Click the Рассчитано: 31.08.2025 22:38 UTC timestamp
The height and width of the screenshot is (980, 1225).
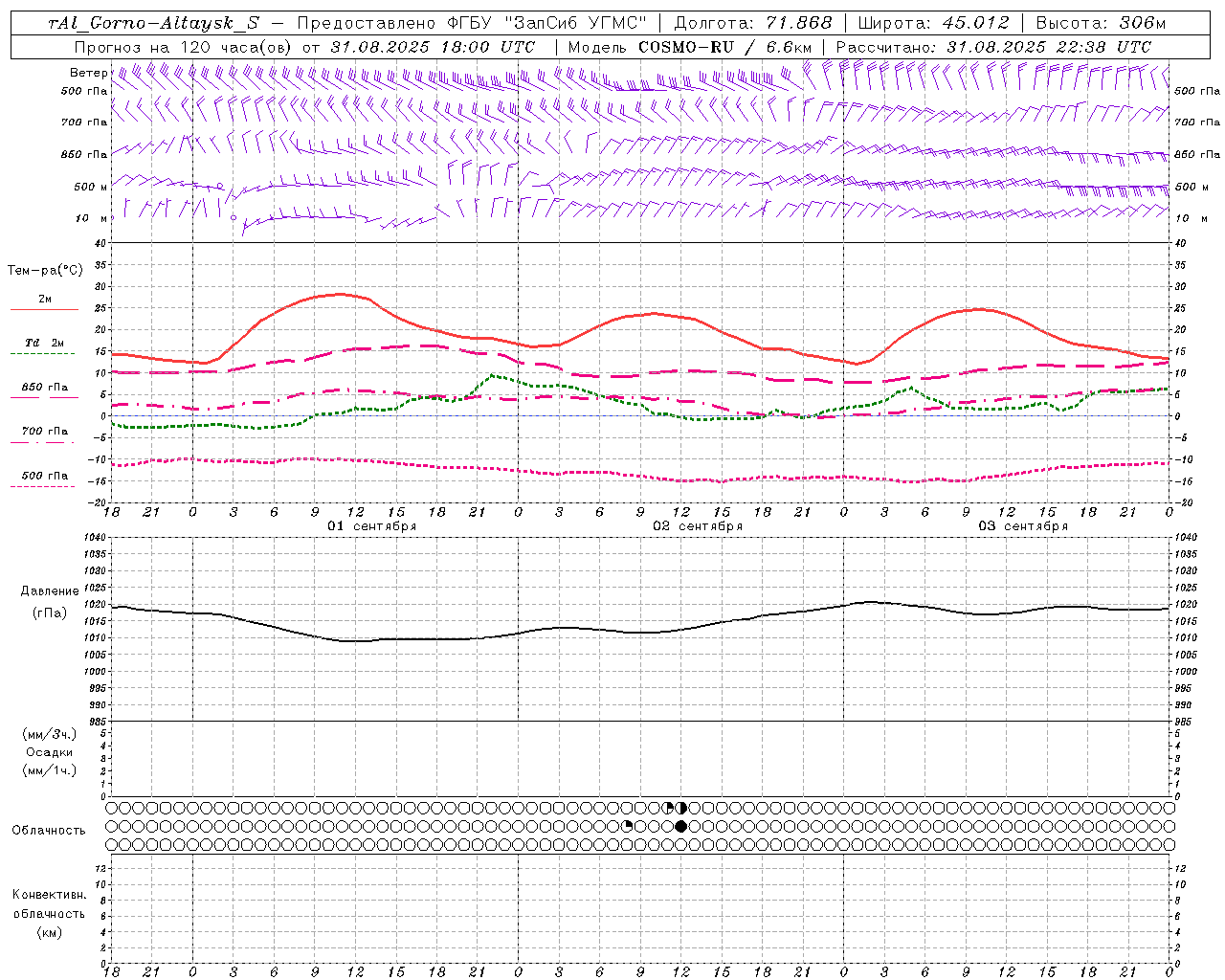(x=993, y=47)
